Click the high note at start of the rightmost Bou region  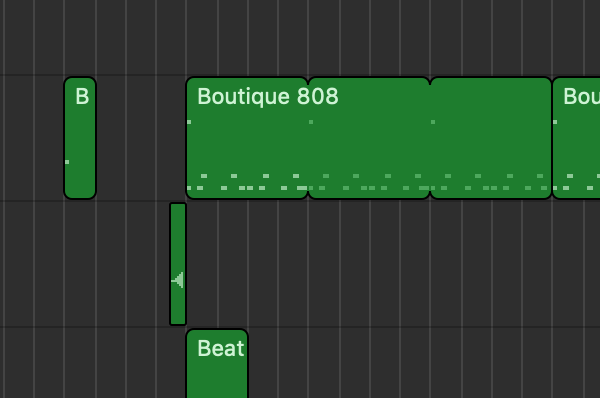[x=555, y=122]
